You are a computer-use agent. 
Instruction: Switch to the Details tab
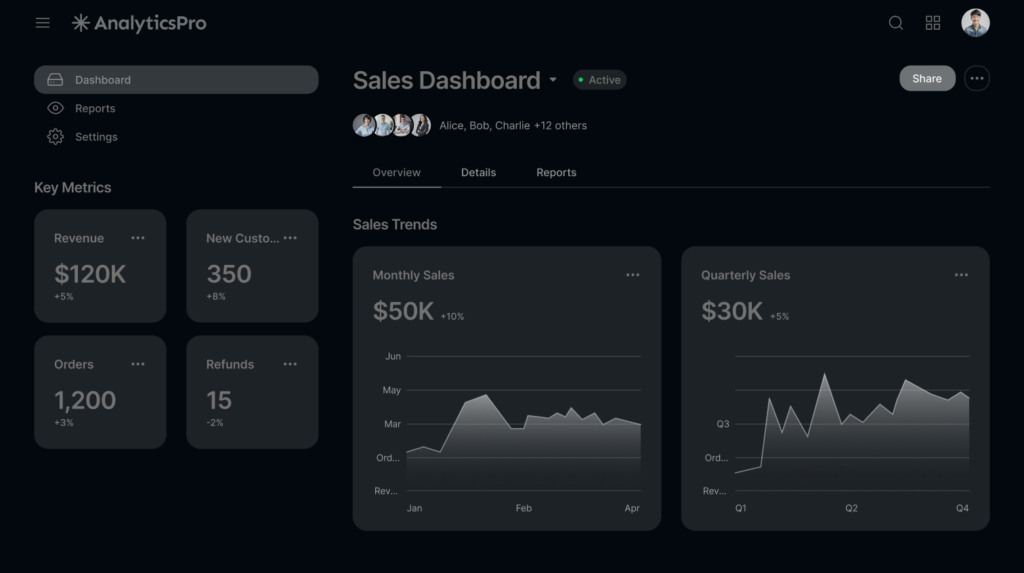pyautogui.click(x=478, y=172)
